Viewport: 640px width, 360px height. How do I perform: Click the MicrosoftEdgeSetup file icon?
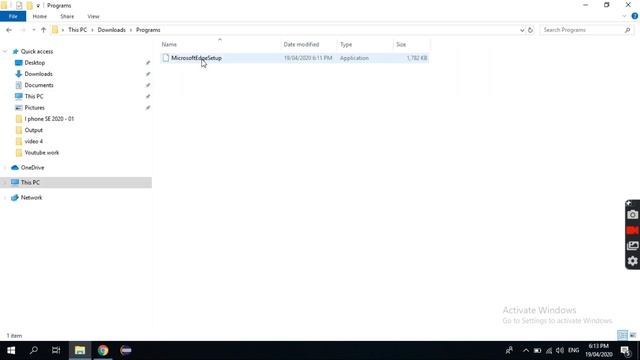(x=165, y=58)
